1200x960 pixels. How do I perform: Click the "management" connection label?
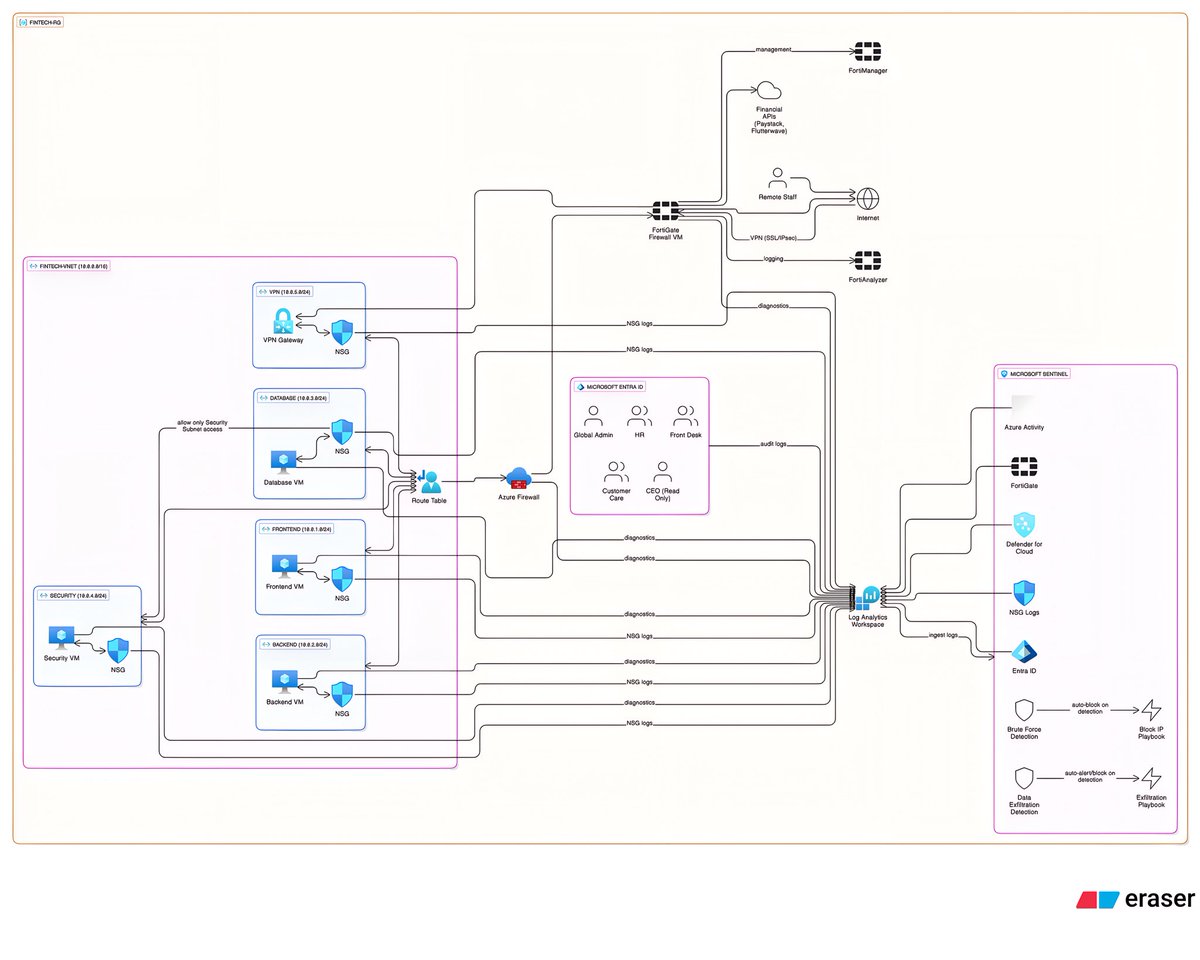click(773, 48)
